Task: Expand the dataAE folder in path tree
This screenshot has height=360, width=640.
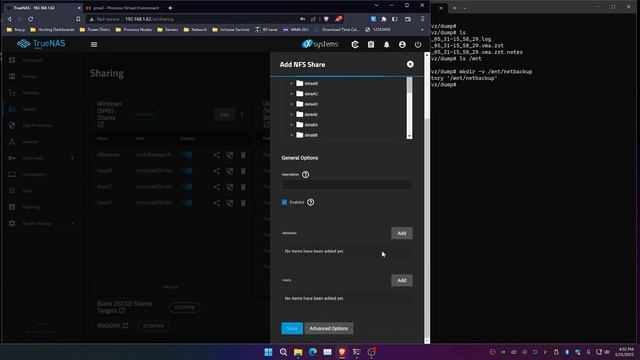Action: 291,114
